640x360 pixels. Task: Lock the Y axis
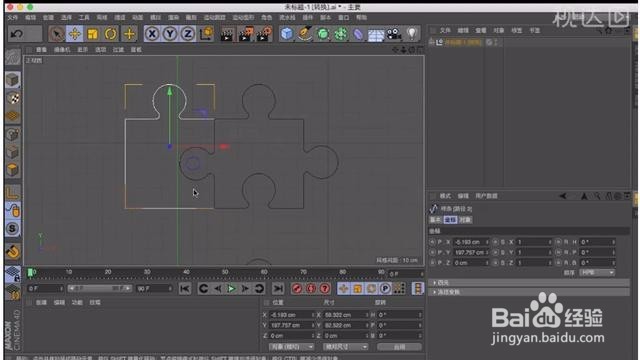pyautogui.click(x=170, y=34)
